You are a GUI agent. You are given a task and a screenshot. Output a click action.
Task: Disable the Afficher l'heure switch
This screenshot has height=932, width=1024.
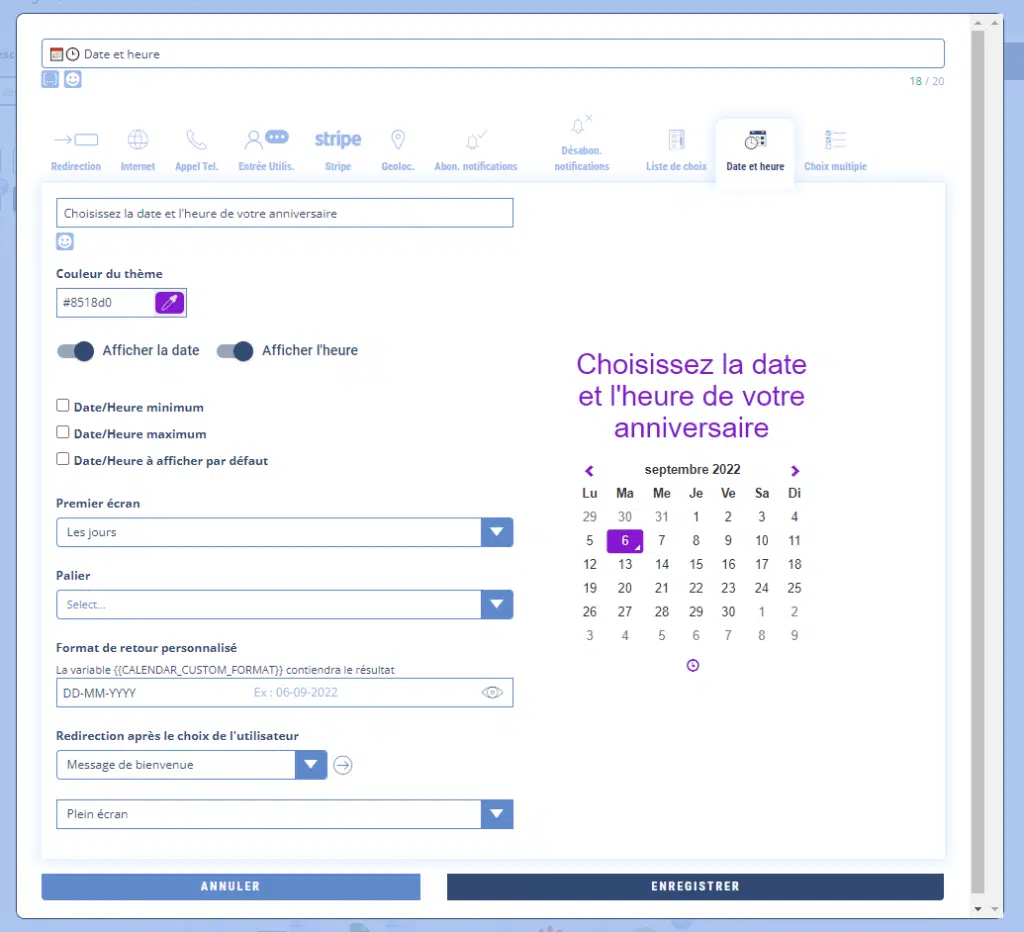pos(235,351)
